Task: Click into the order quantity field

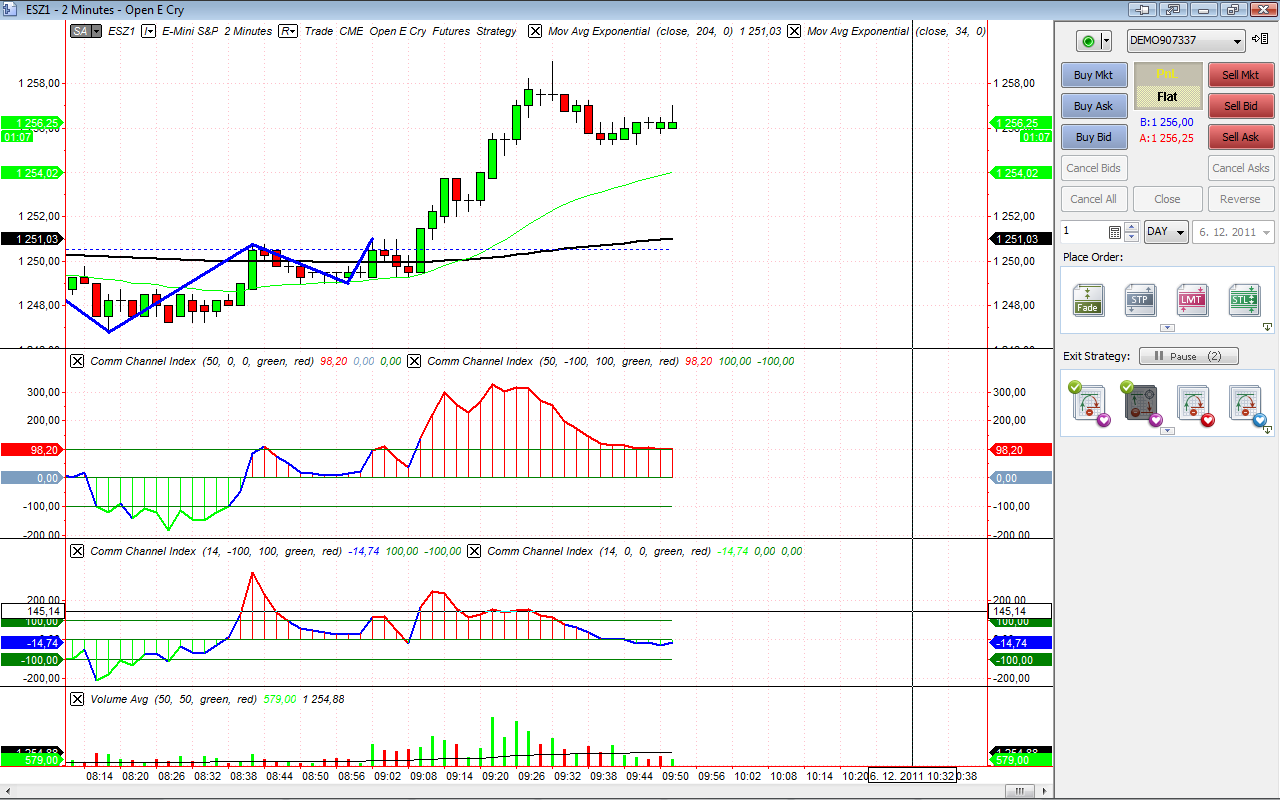Action: 1084,232
